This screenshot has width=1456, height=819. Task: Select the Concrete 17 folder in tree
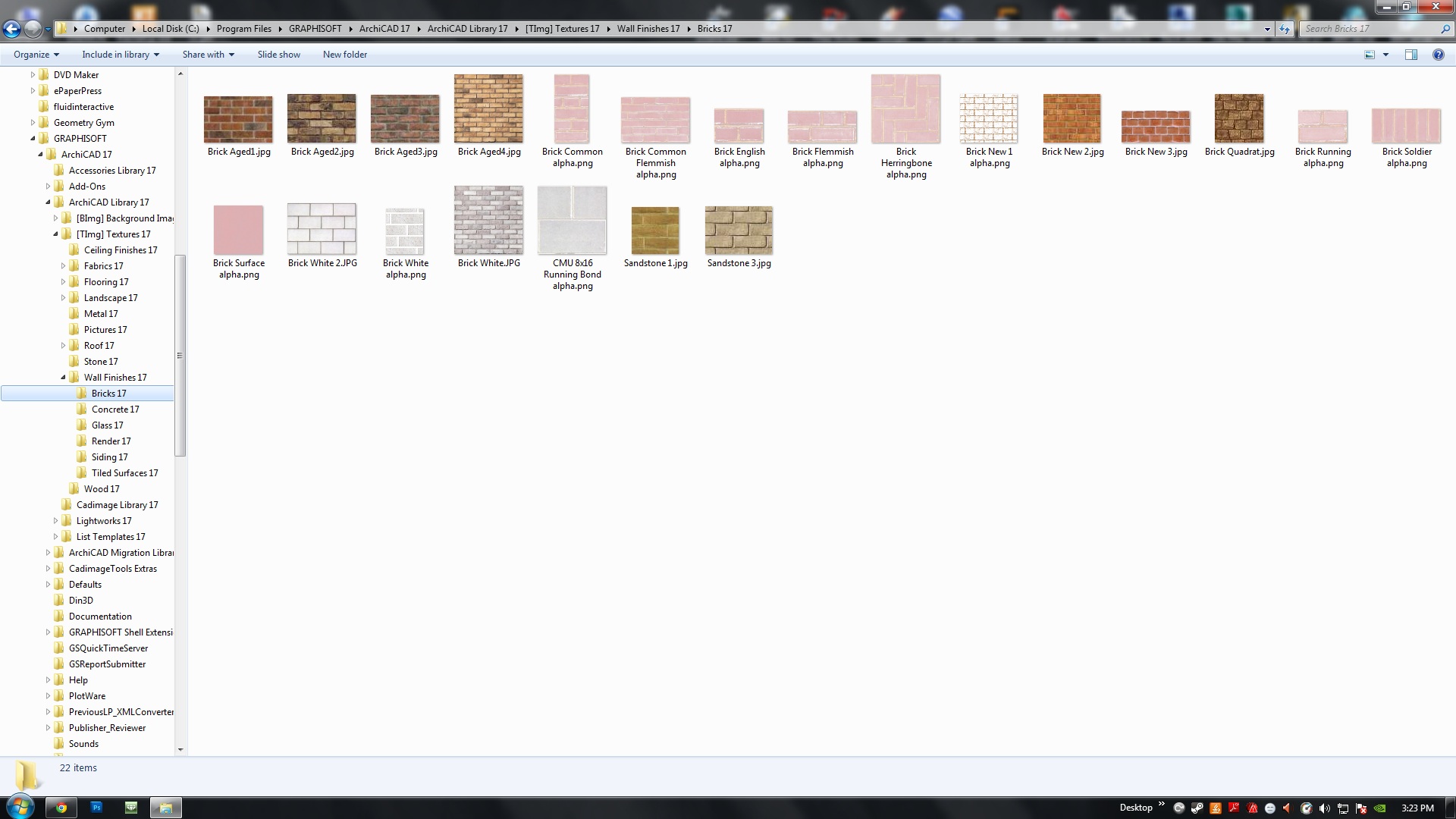(115, 409)
